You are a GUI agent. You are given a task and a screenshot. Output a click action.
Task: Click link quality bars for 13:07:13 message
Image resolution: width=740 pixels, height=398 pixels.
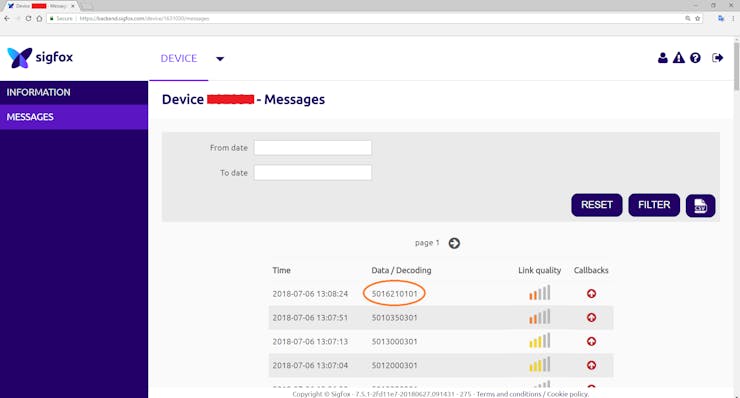539,340
